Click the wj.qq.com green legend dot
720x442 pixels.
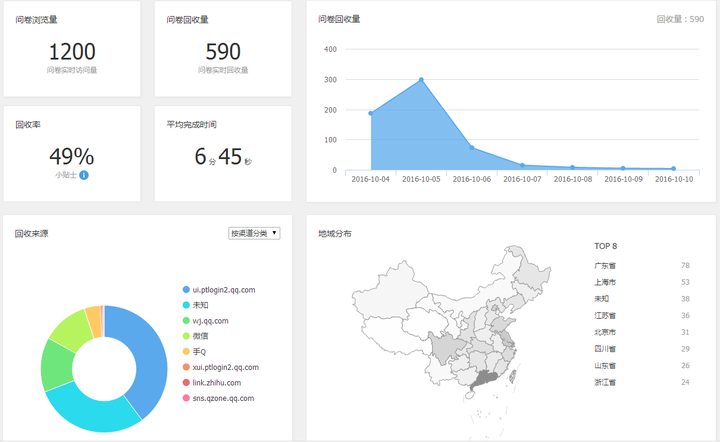[186, 320]
